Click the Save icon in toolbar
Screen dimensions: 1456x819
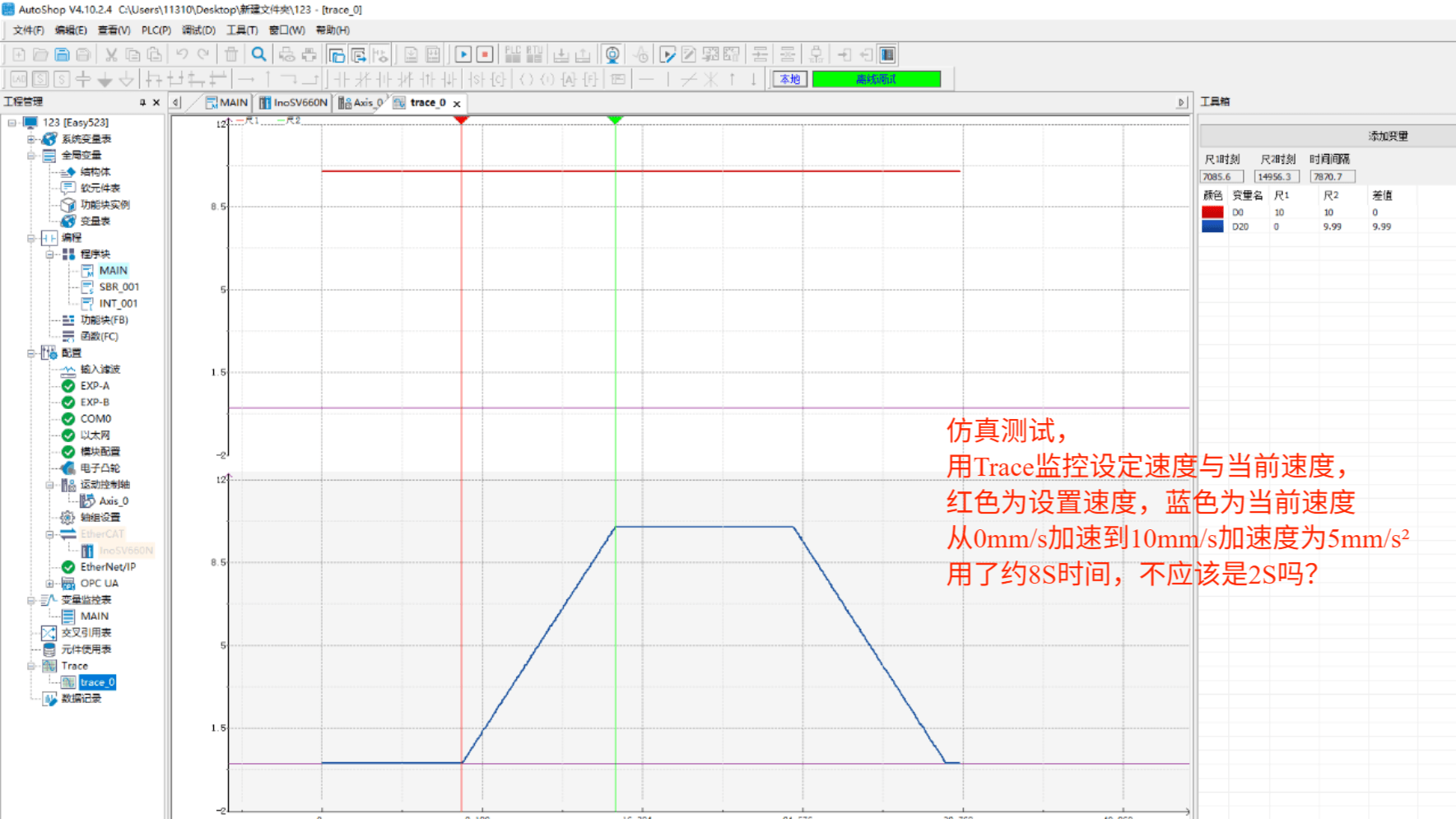62,55
